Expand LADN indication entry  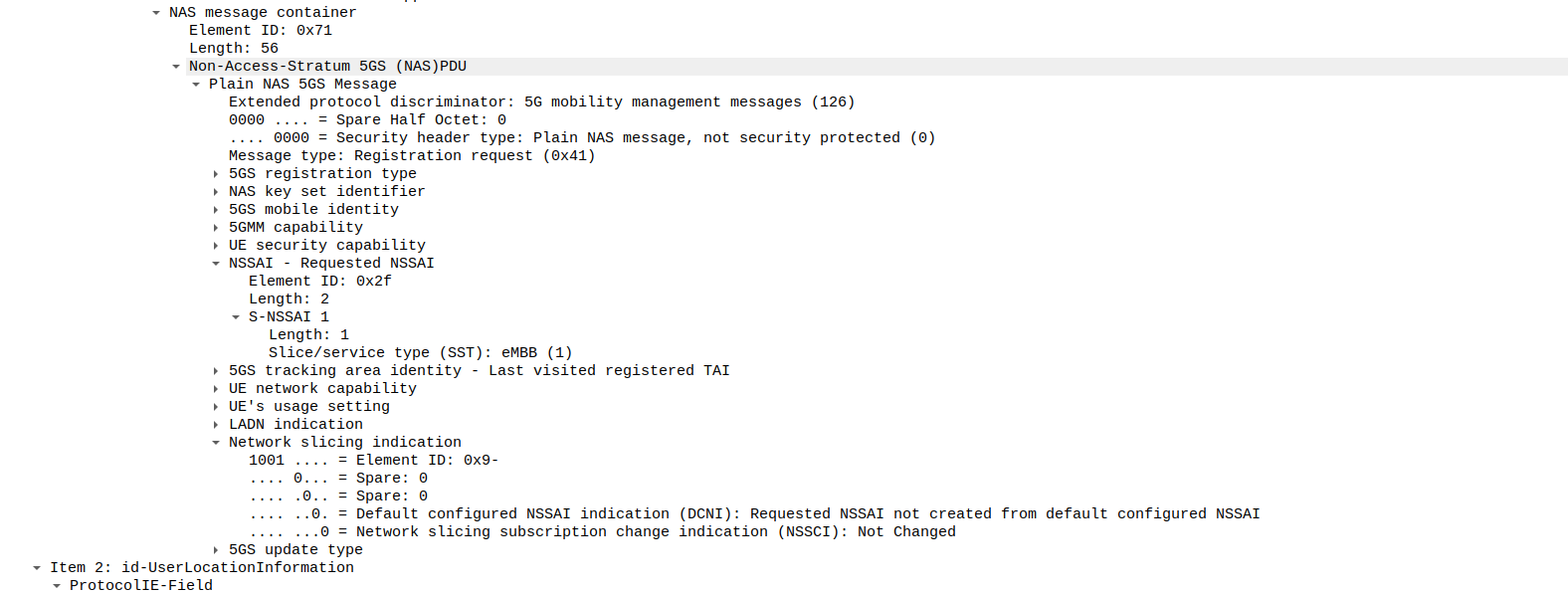(216, 425)
